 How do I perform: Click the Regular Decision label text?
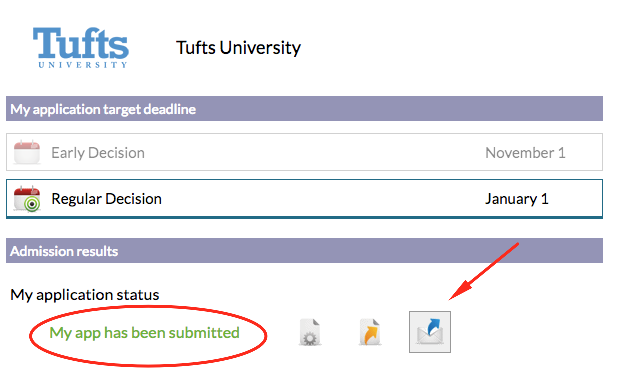pyautogui.click(x=107, y=199)
